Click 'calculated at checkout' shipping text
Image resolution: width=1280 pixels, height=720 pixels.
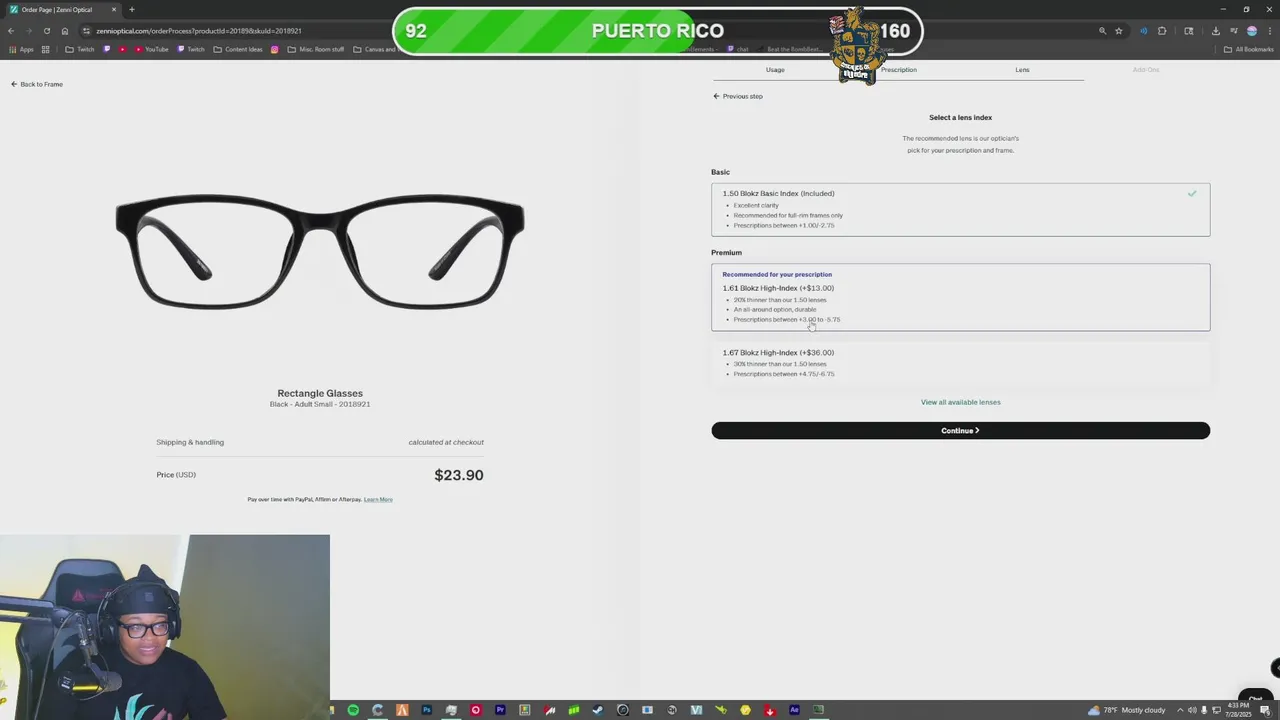pyautogui.click(x=446, y=442)
